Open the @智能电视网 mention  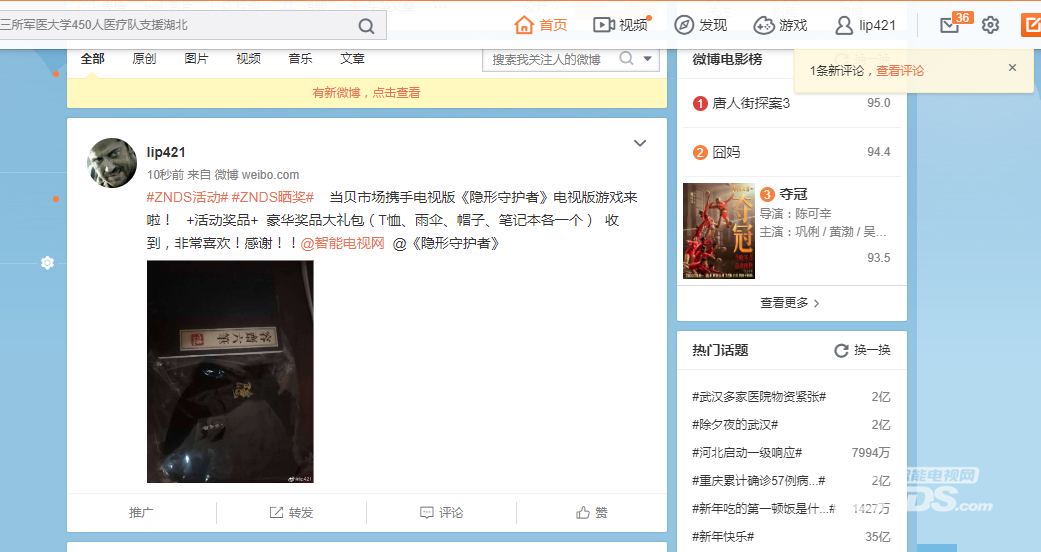pos(343,243)
